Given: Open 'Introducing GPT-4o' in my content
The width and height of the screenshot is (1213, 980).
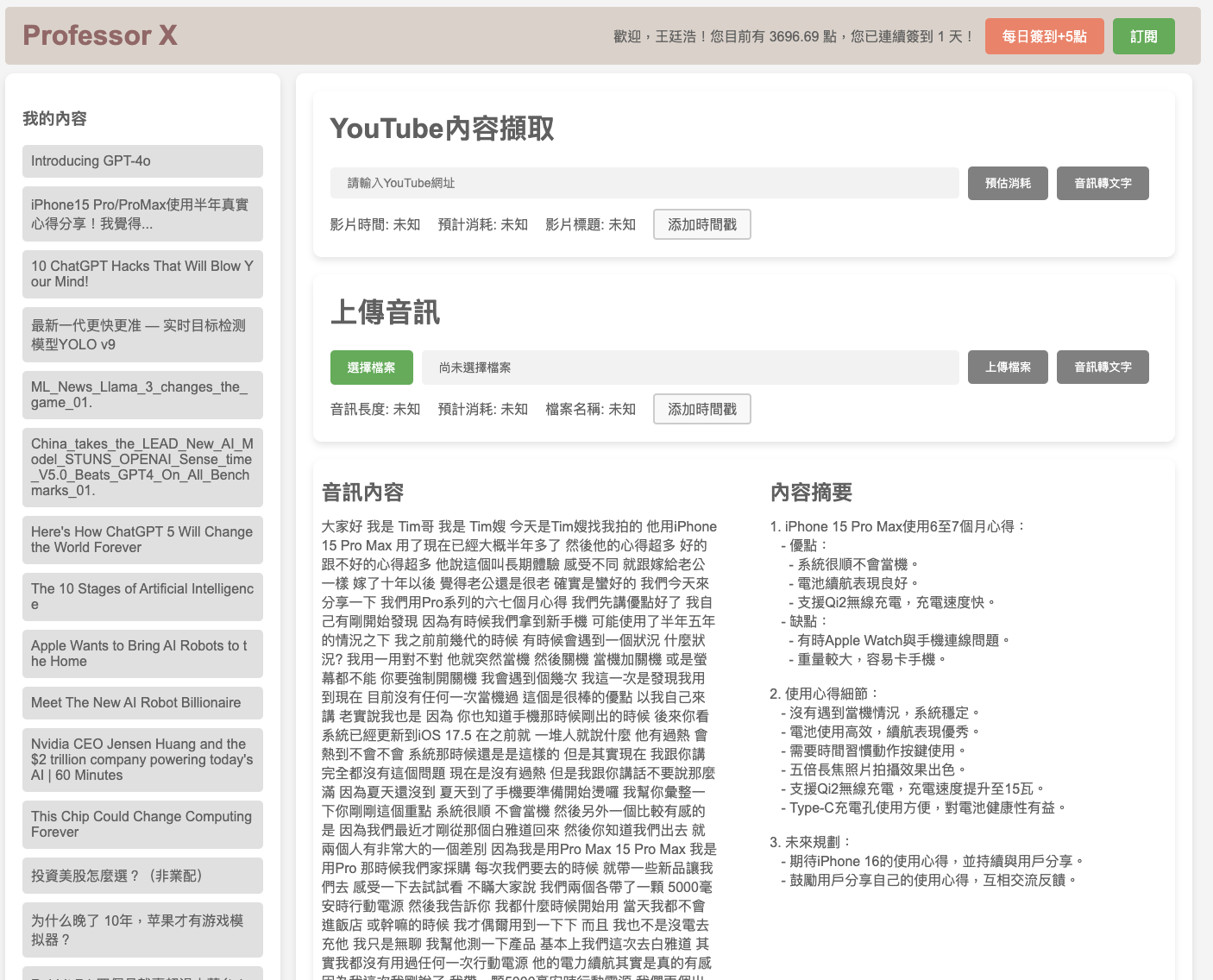Looking at the screenshot, I should [x=142, y=161].
